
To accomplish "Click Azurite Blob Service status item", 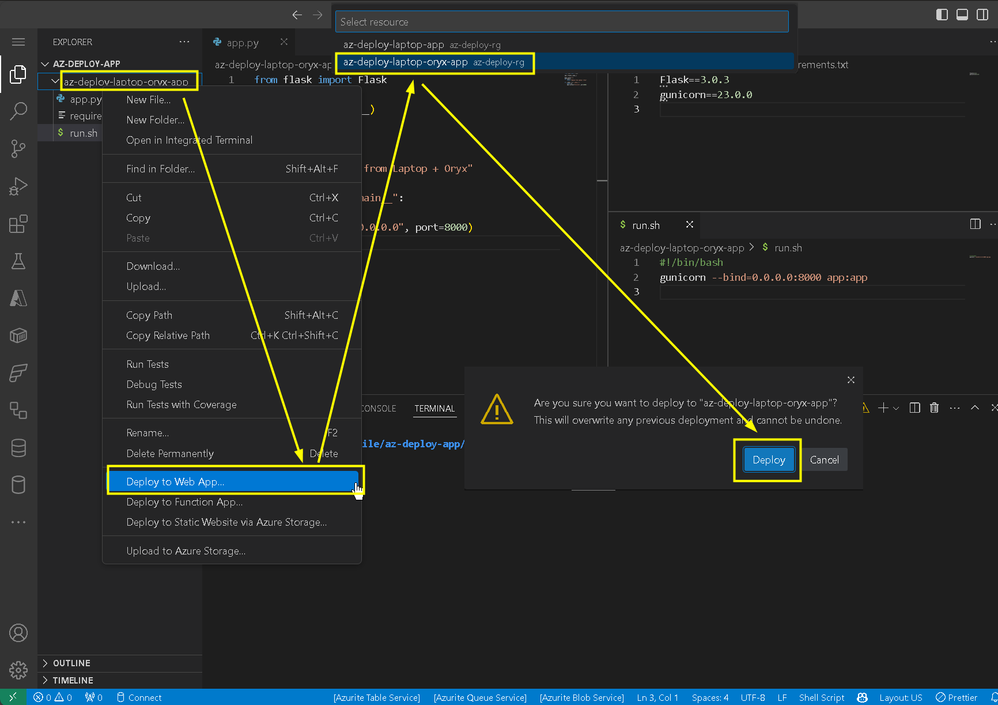I will coord(581,697).
